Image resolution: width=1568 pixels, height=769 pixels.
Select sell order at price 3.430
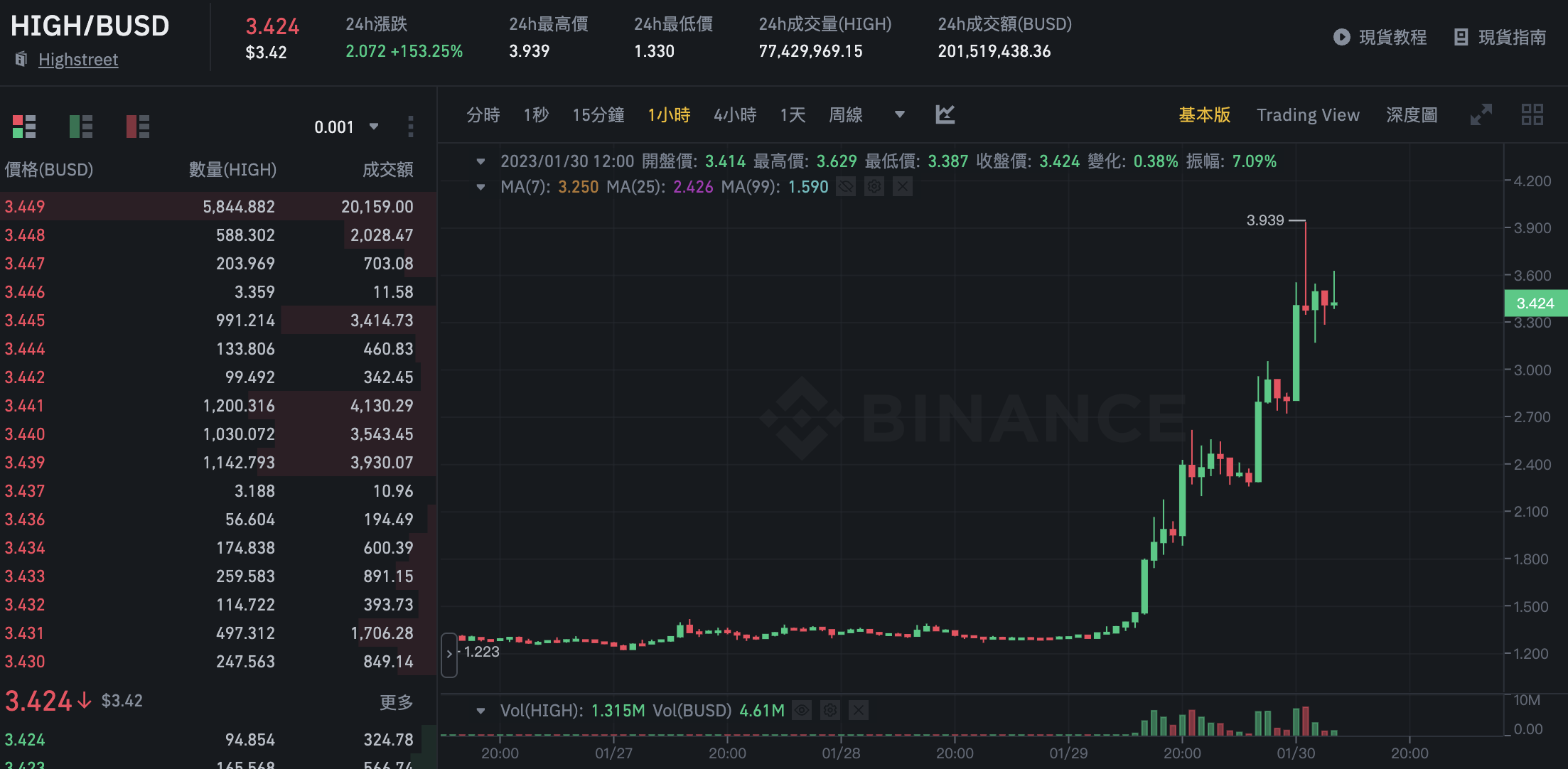point(218,661)
